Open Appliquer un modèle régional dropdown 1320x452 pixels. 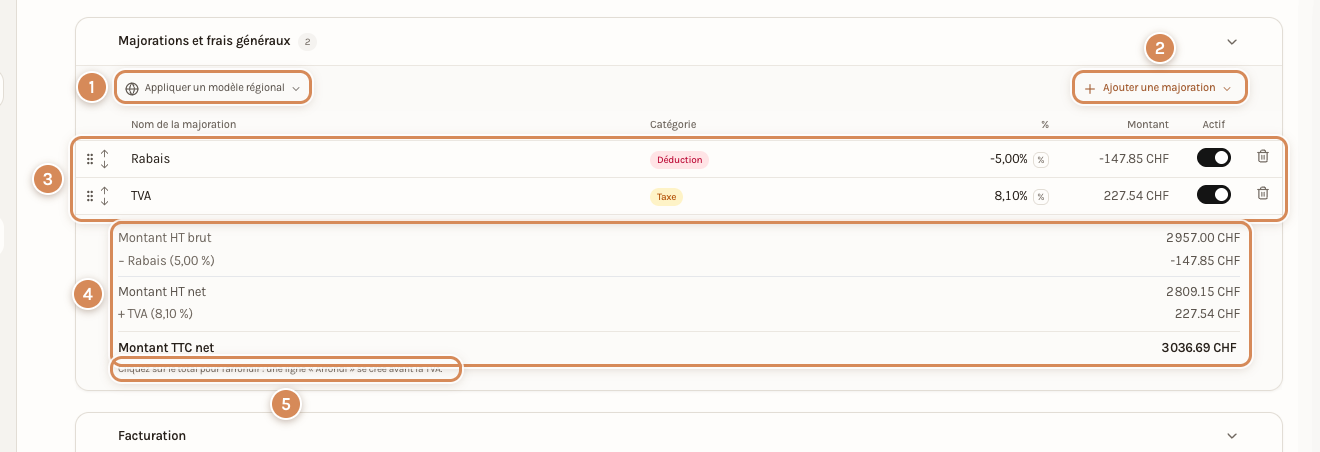pyautogui.click(x=213, y=87)
